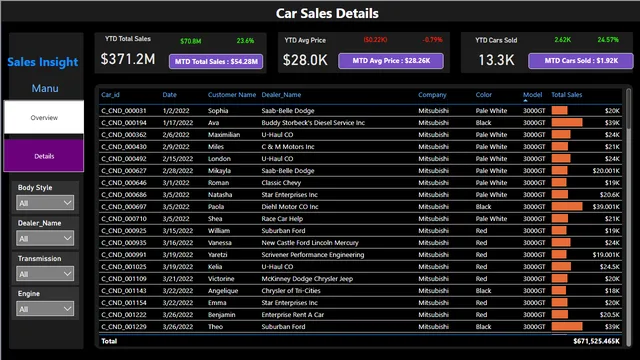Screen dimensions: 640x360
Task: Select cell C_CND_000430
Action: pyautogui.click(x=124, y=147)
